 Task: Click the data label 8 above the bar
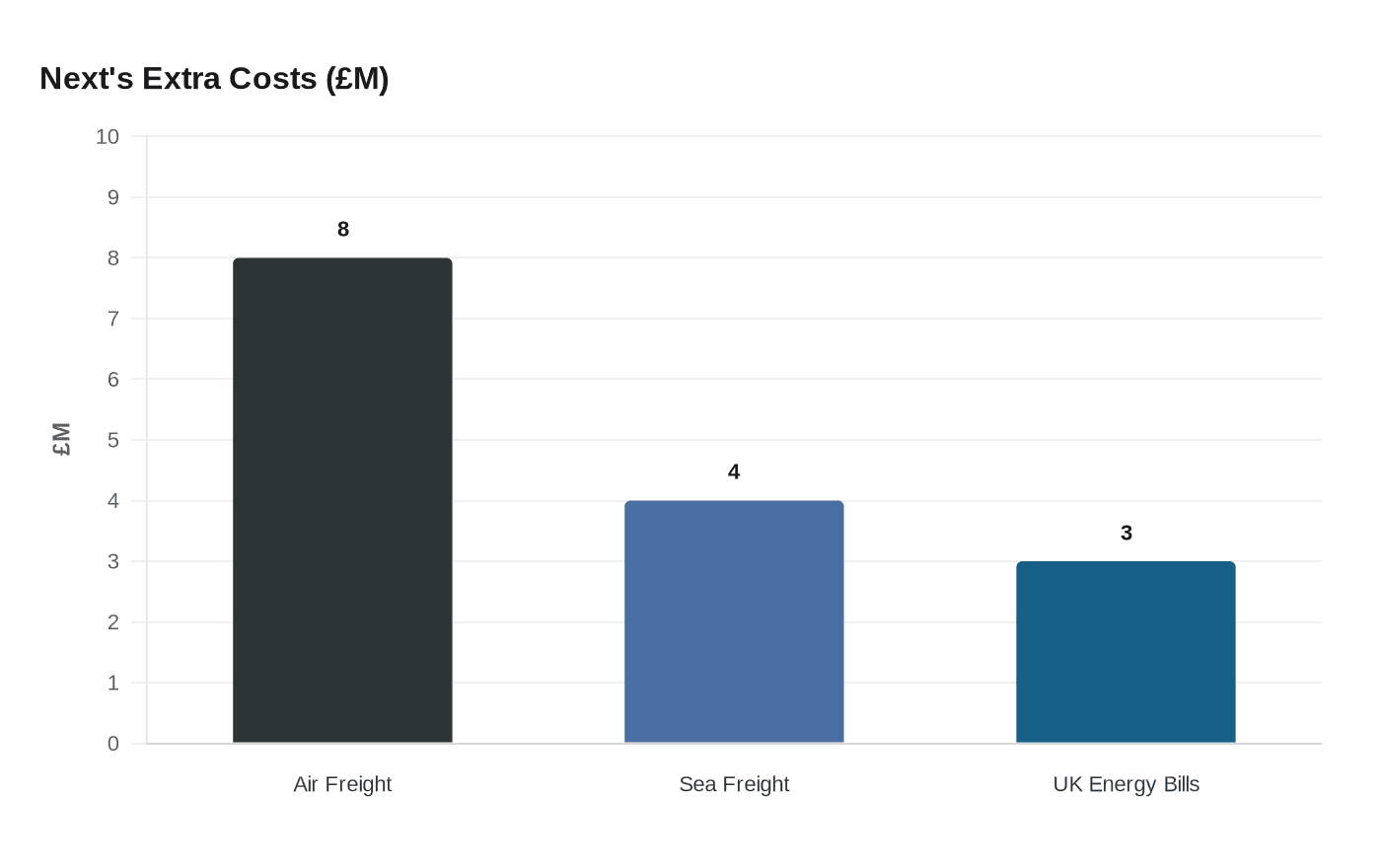point(343,229)
